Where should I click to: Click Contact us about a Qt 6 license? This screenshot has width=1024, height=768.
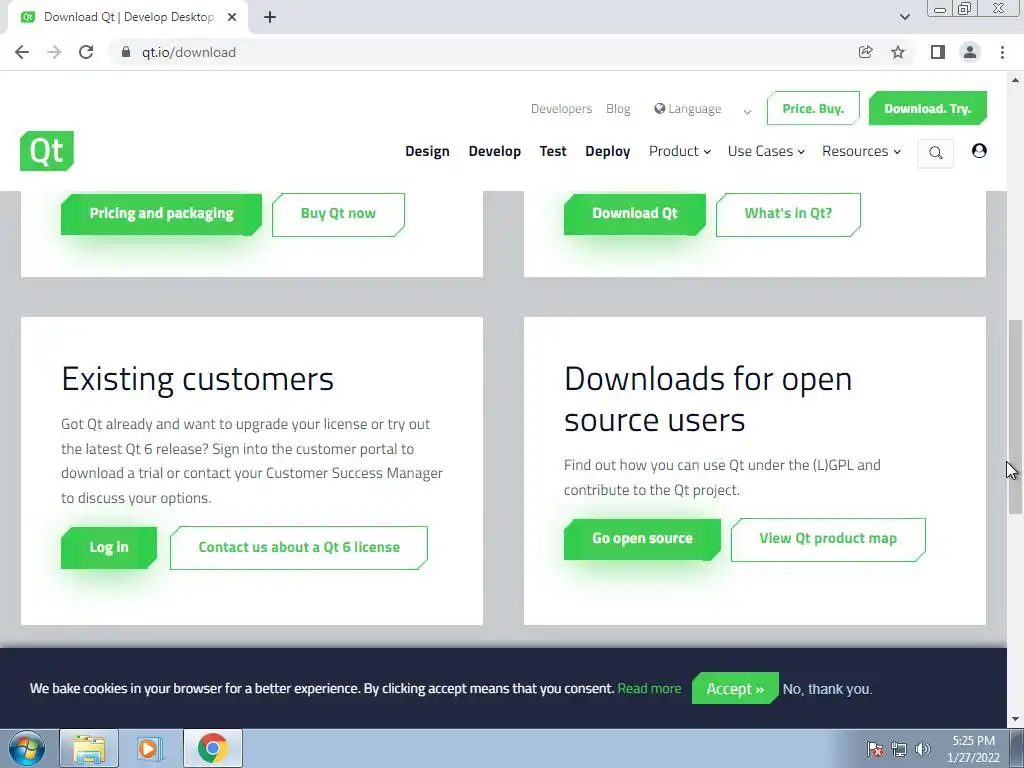coord(299,547)
